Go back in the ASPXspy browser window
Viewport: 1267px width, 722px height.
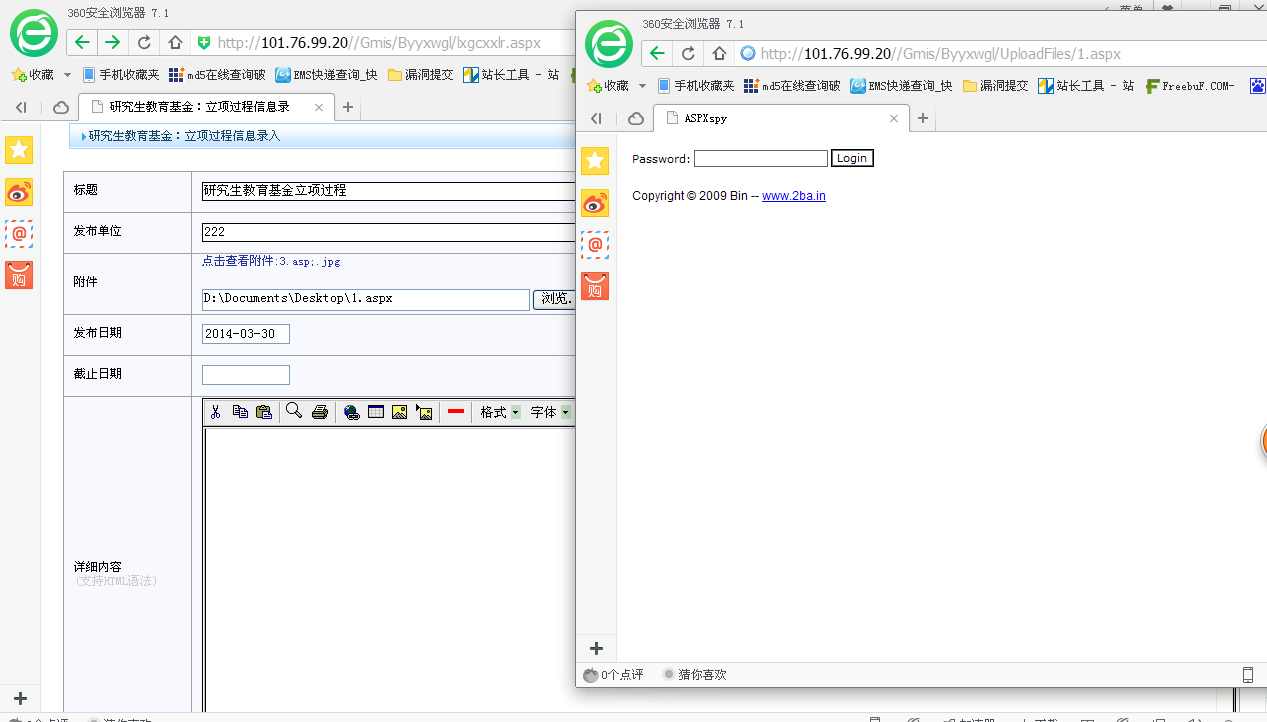pos(656,53)
